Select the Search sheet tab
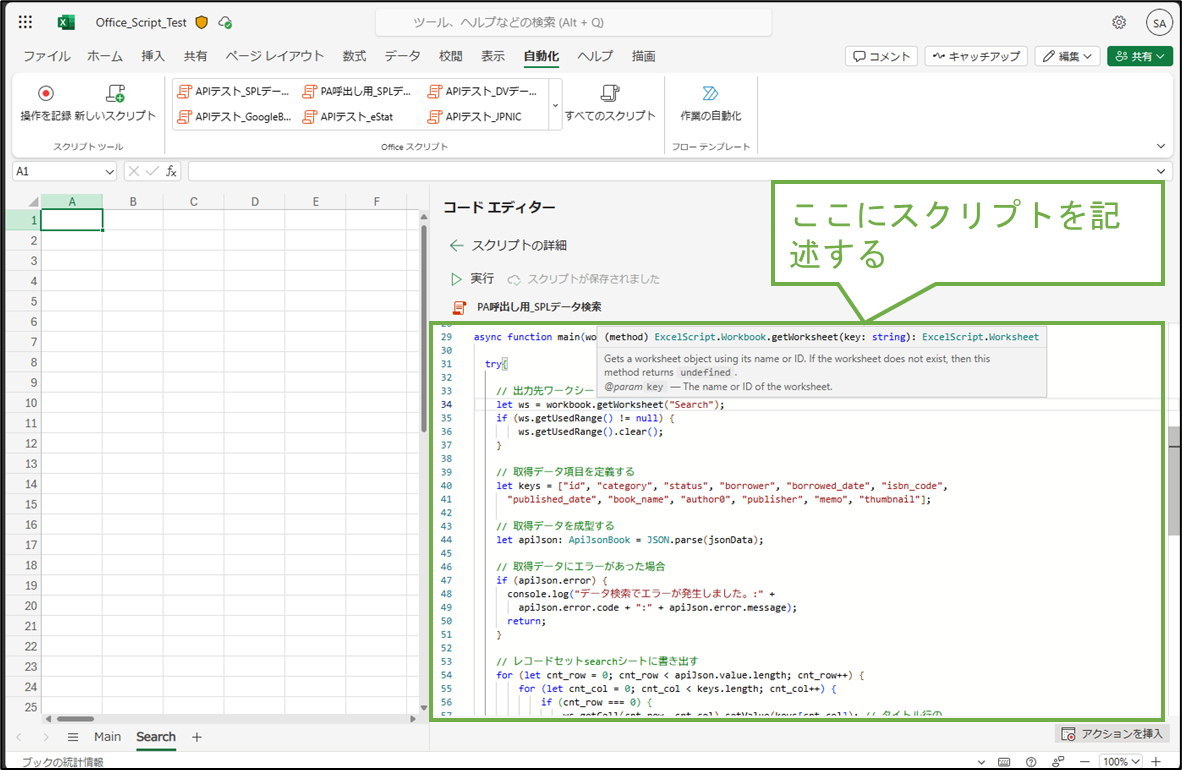The width and height of the screenshot is (1182, 770). pyautogui.click(x=156, y=737)
